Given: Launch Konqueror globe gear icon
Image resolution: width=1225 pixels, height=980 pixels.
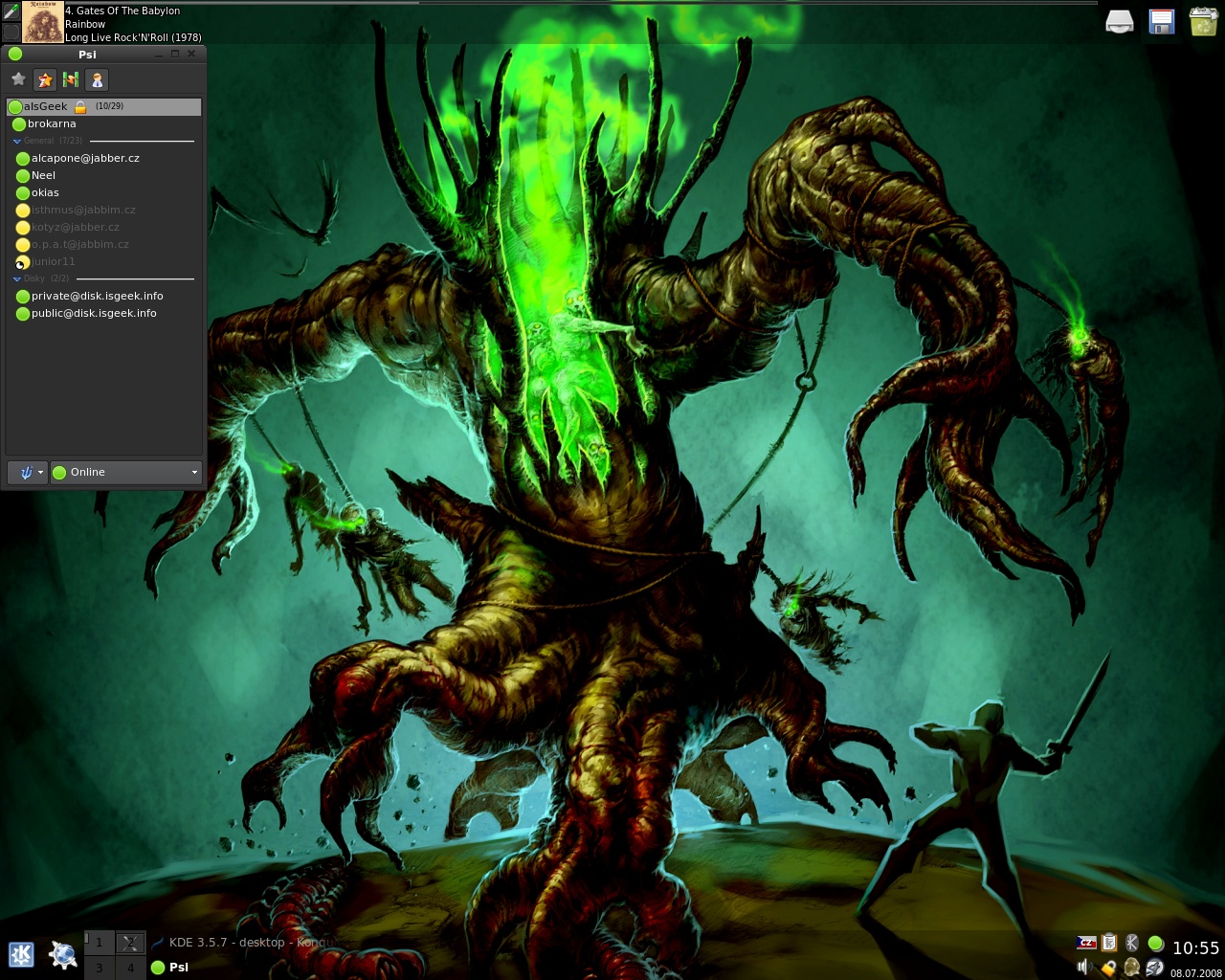Looking at the screenshot, I should [x=63, y=954].
